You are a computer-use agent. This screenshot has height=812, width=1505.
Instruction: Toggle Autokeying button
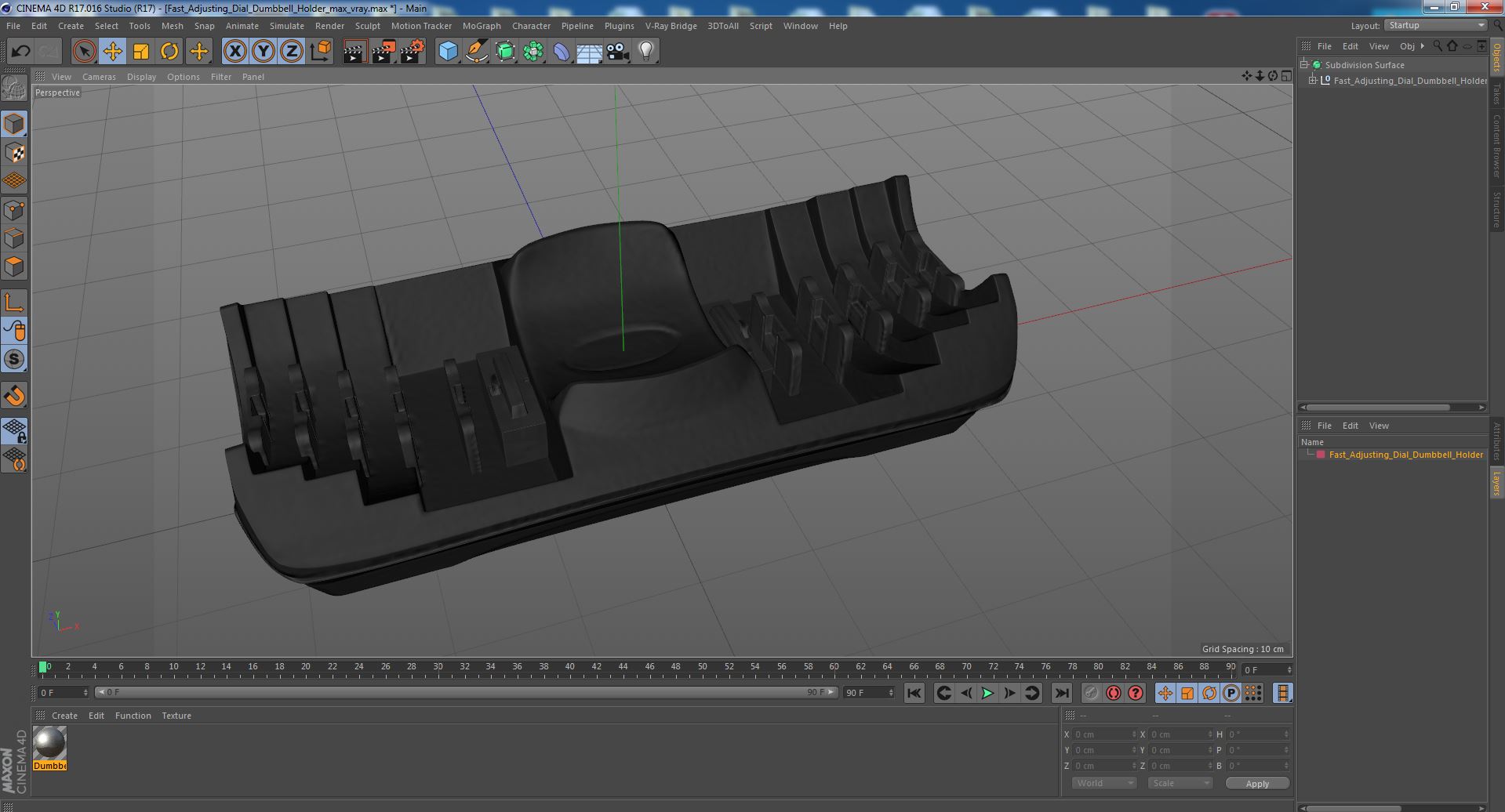tap(1114, 693)
